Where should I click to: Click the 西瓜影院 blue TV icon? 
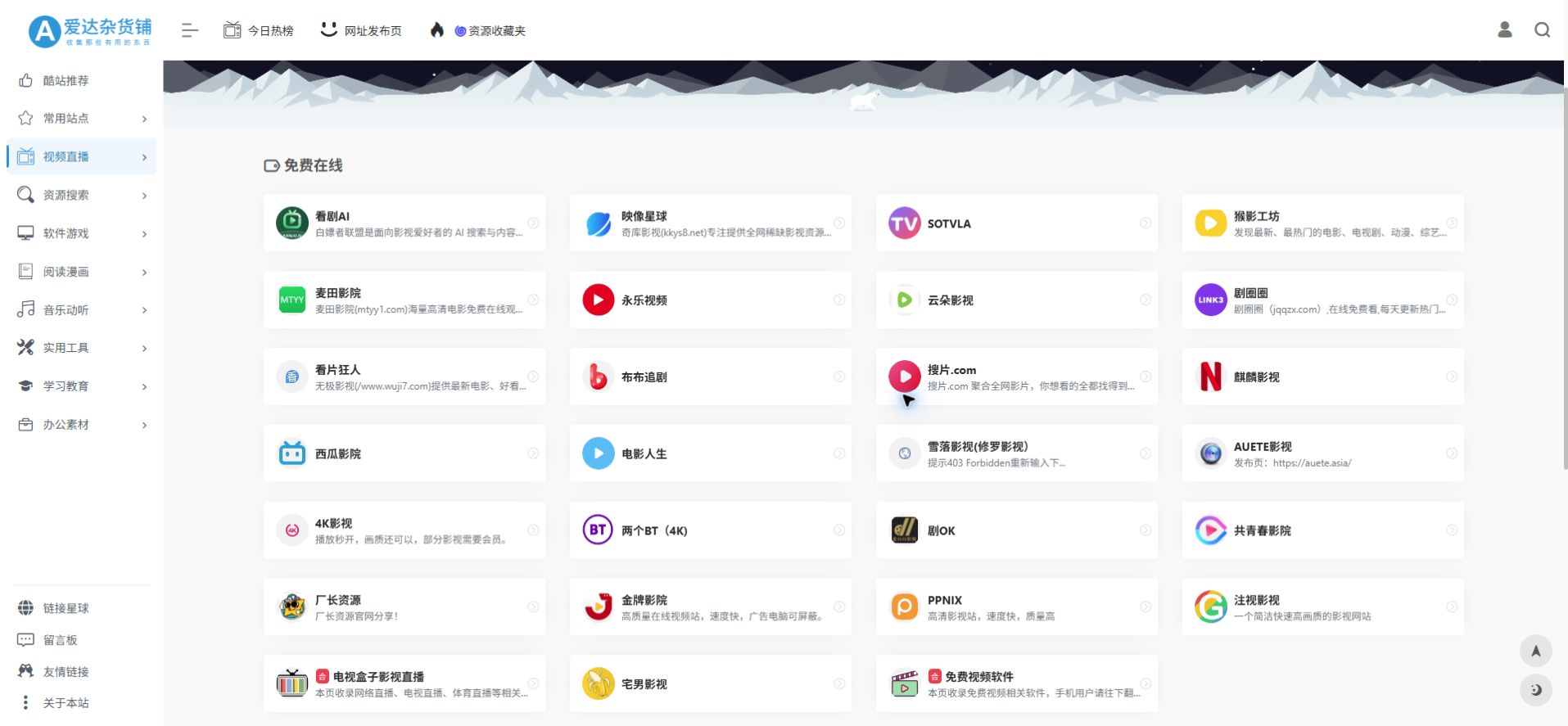tap(292, 453)
